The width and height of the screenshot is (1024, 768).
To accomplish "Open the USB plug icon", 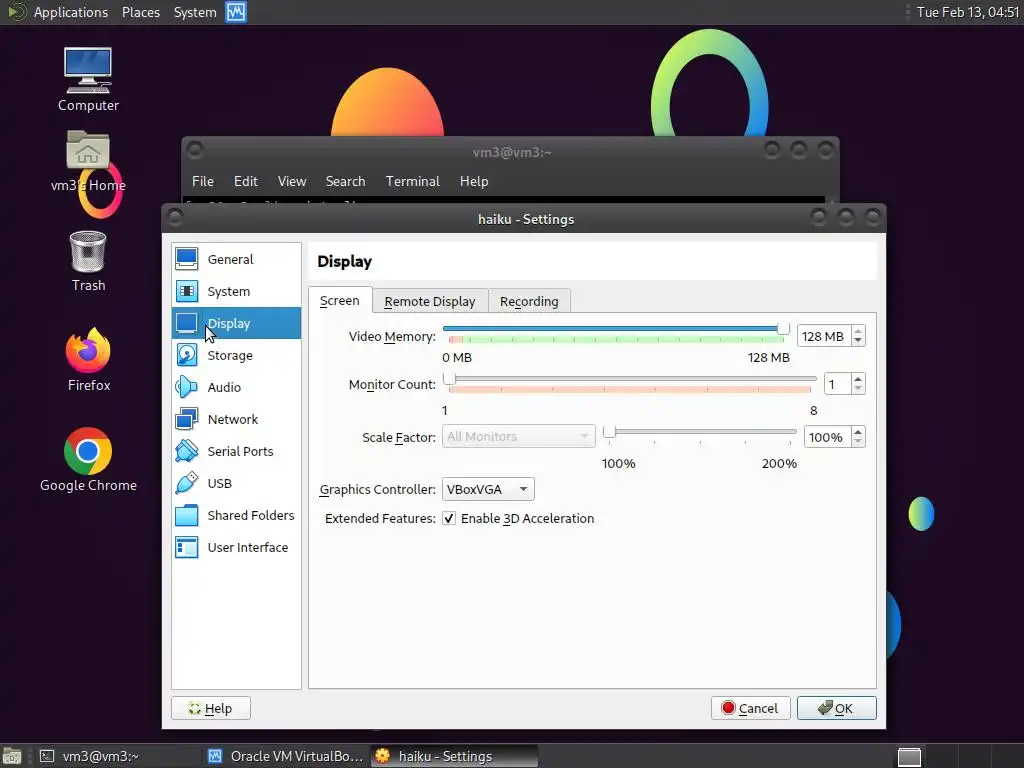I will tap(187, 483).
